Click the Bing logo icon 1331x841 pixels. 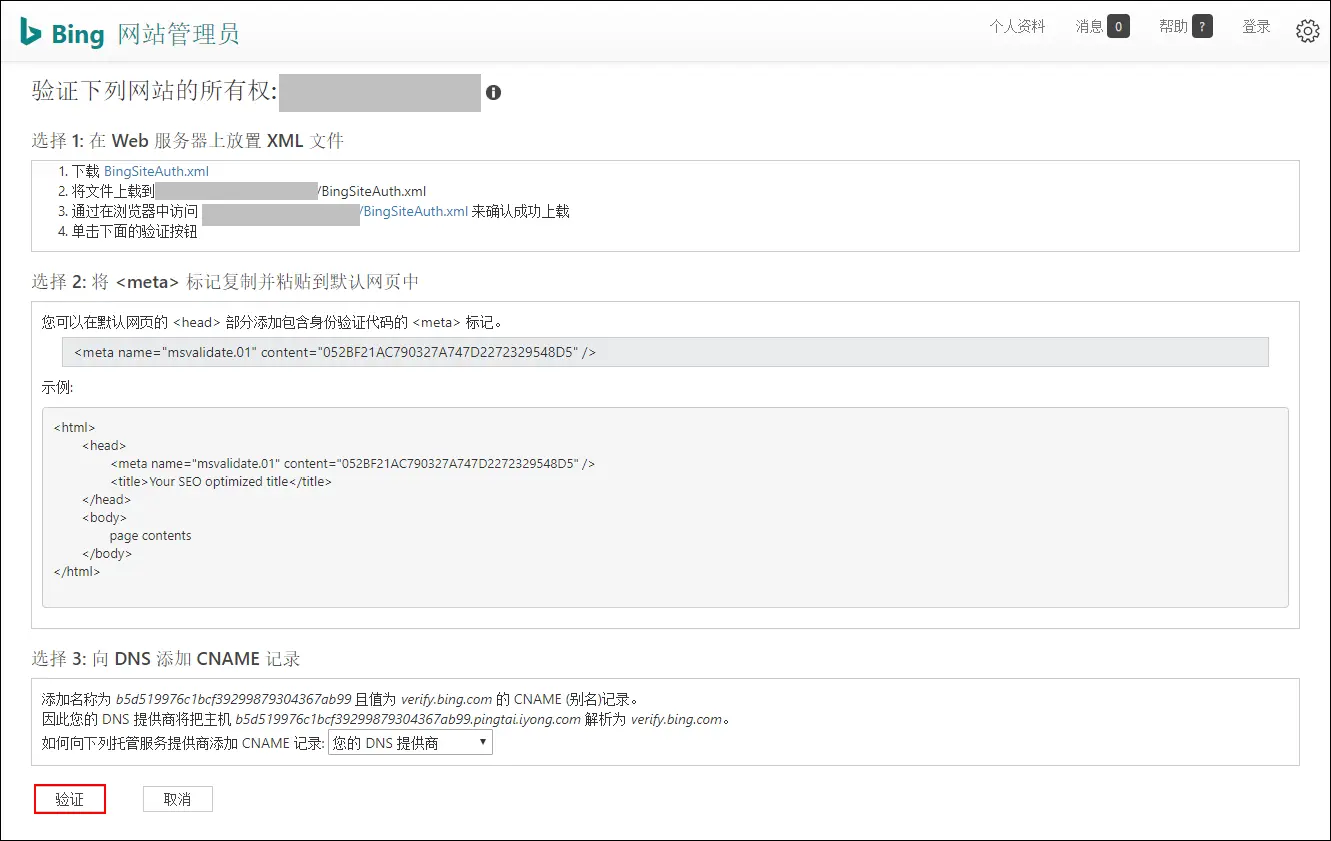(x=31, y=32)
